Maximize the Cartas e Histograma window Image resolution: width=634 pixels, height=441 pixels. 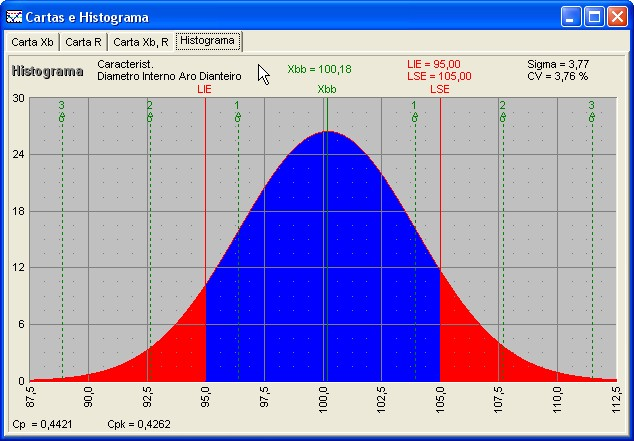click(x=594, y=17)
